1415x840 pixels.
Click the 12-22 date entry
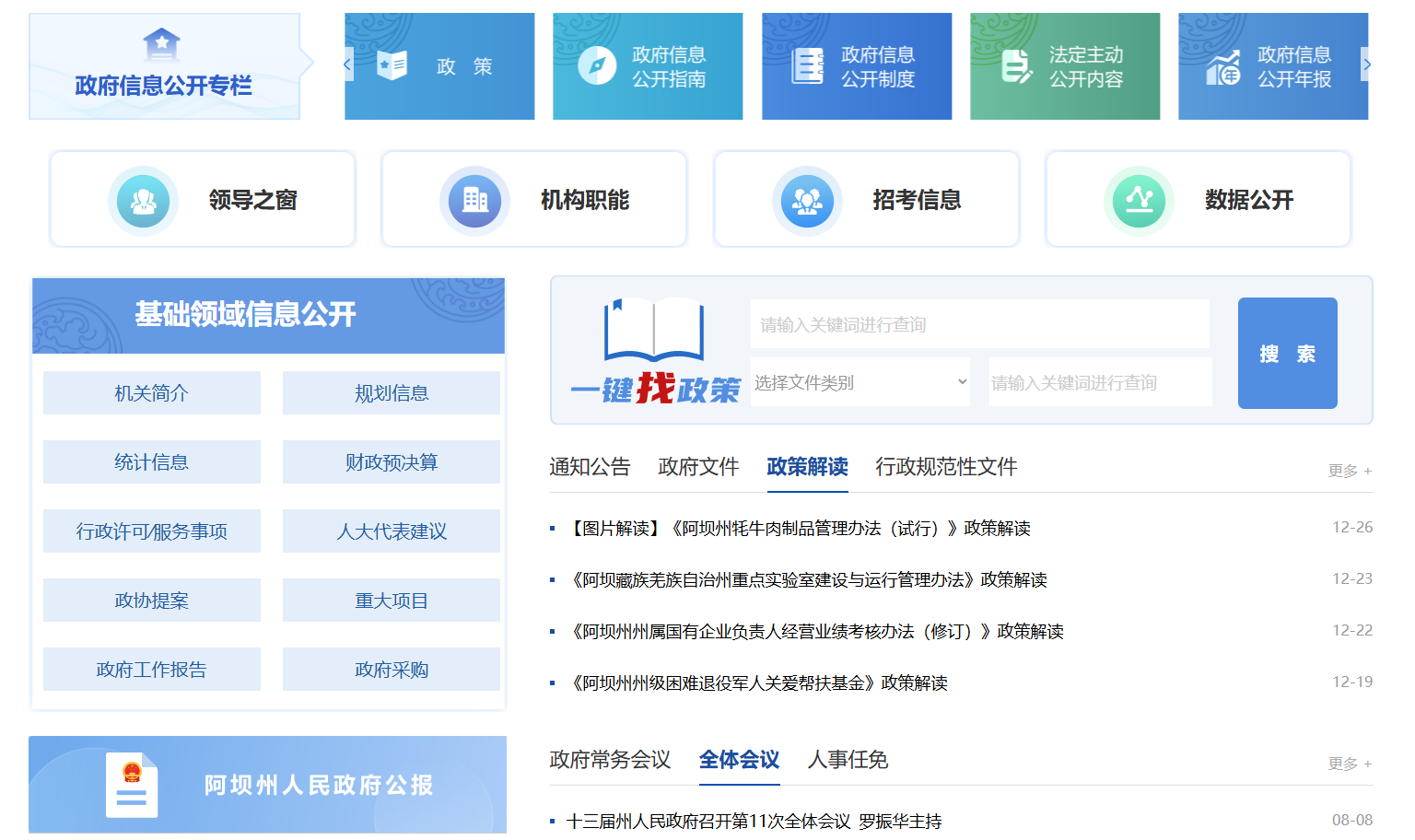point(1352,630)
